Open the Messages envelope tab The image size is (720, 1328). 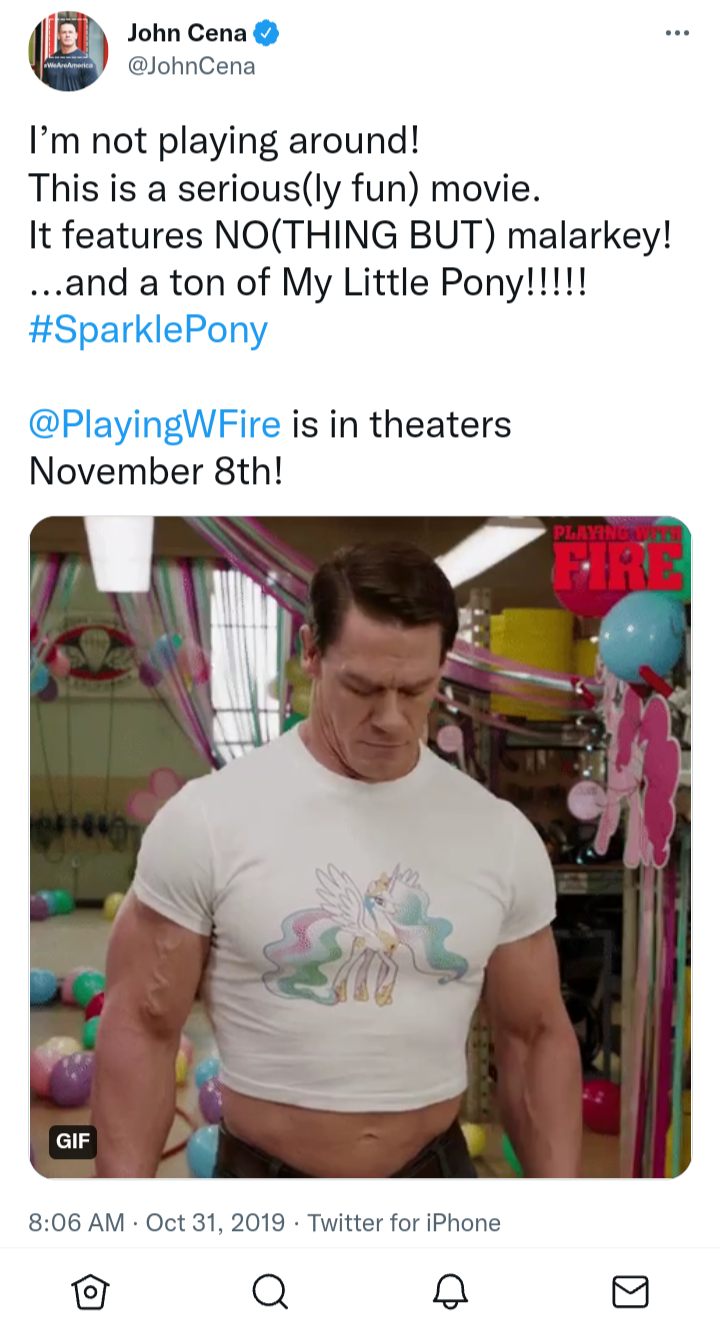pyautogui.click(x=630, y=1292)
